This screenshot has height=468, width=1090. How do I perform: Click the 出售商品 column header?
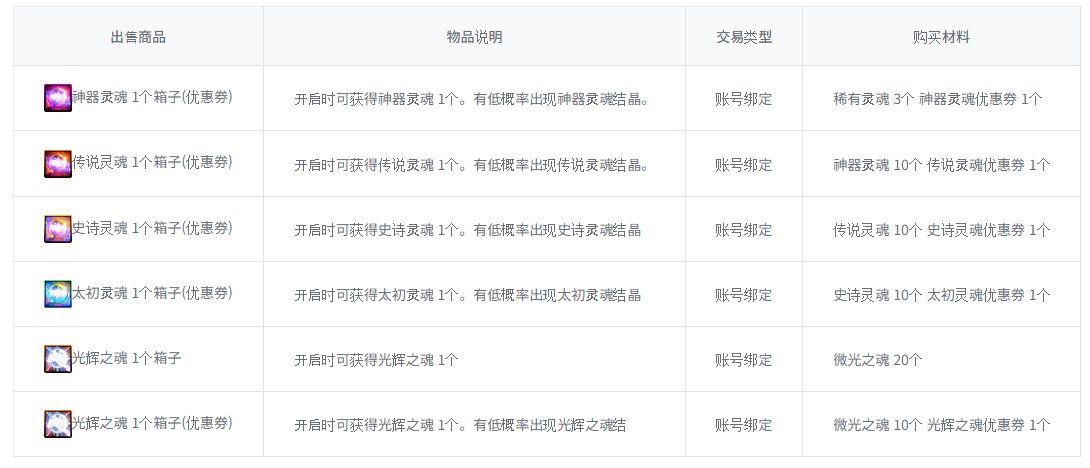click(x=138, y=37)
